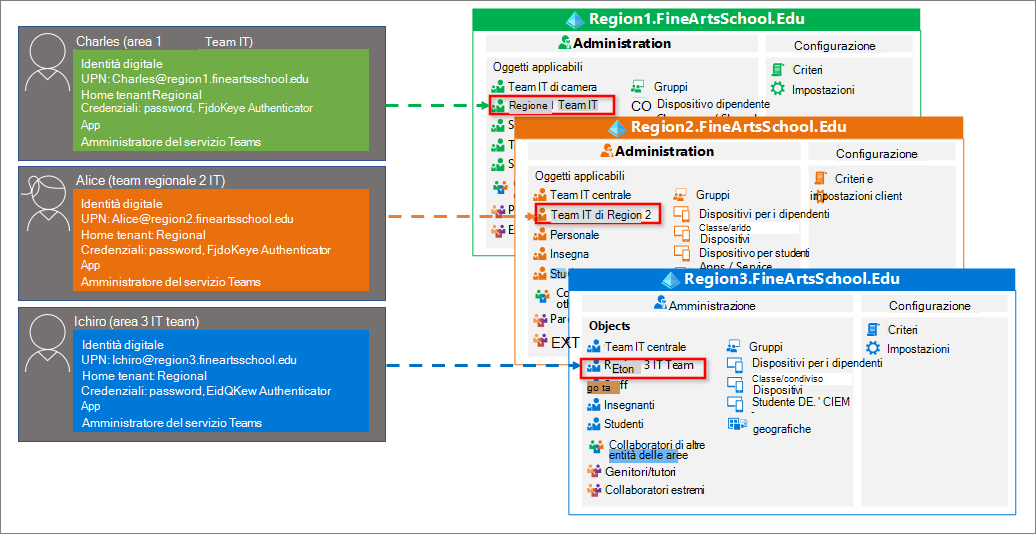Click the Configurazione header in Region3
Image resolution: width=1036 pixels, height=534 pixels.
click(x=930, y=306)
